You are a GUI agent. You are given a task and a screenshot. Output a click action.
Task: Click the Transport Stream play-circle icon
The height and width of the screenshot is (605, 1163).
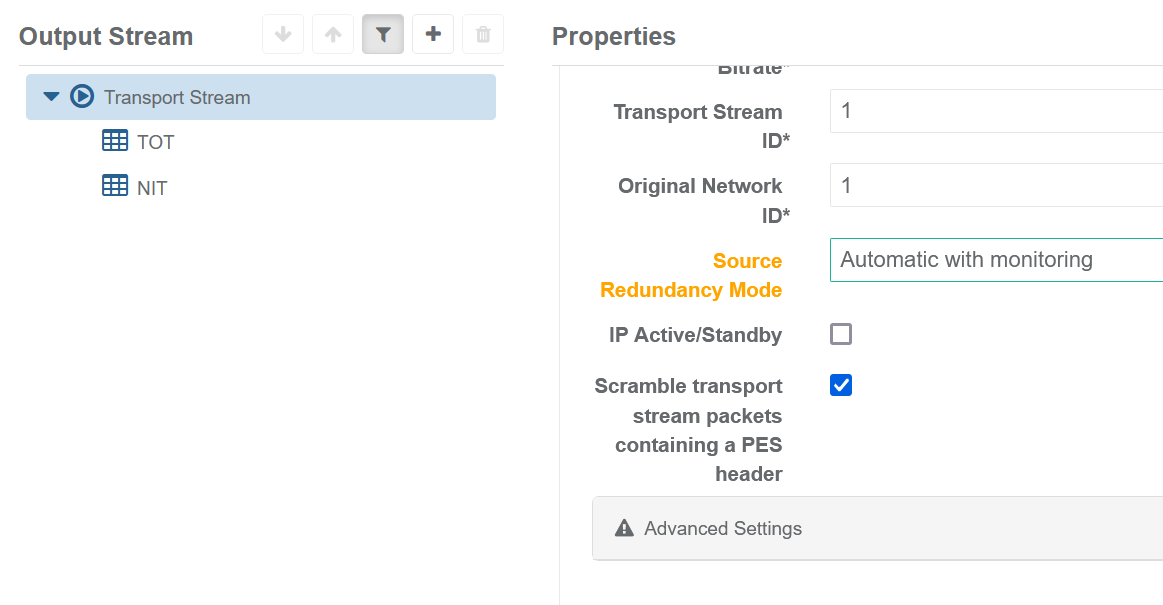[82, 97]
